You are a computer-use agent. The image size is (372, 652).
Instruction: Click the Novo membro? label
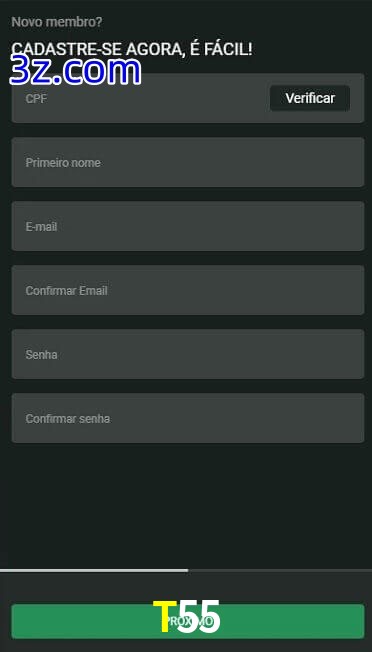57,22
